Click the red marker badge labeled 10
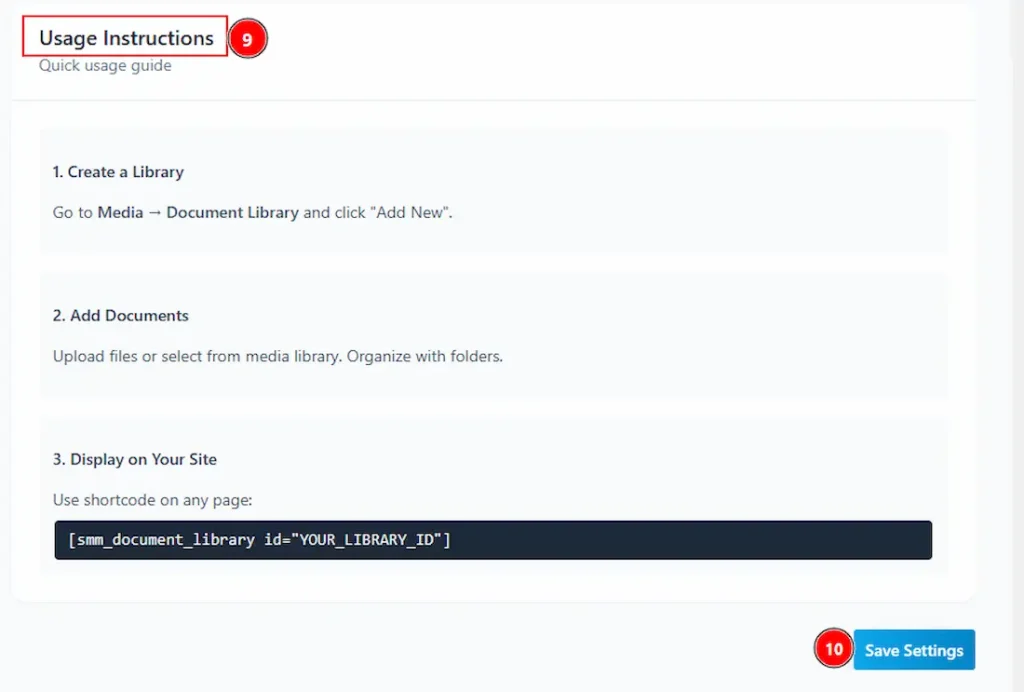This screenshot has width=1024, height=692. 833,649
